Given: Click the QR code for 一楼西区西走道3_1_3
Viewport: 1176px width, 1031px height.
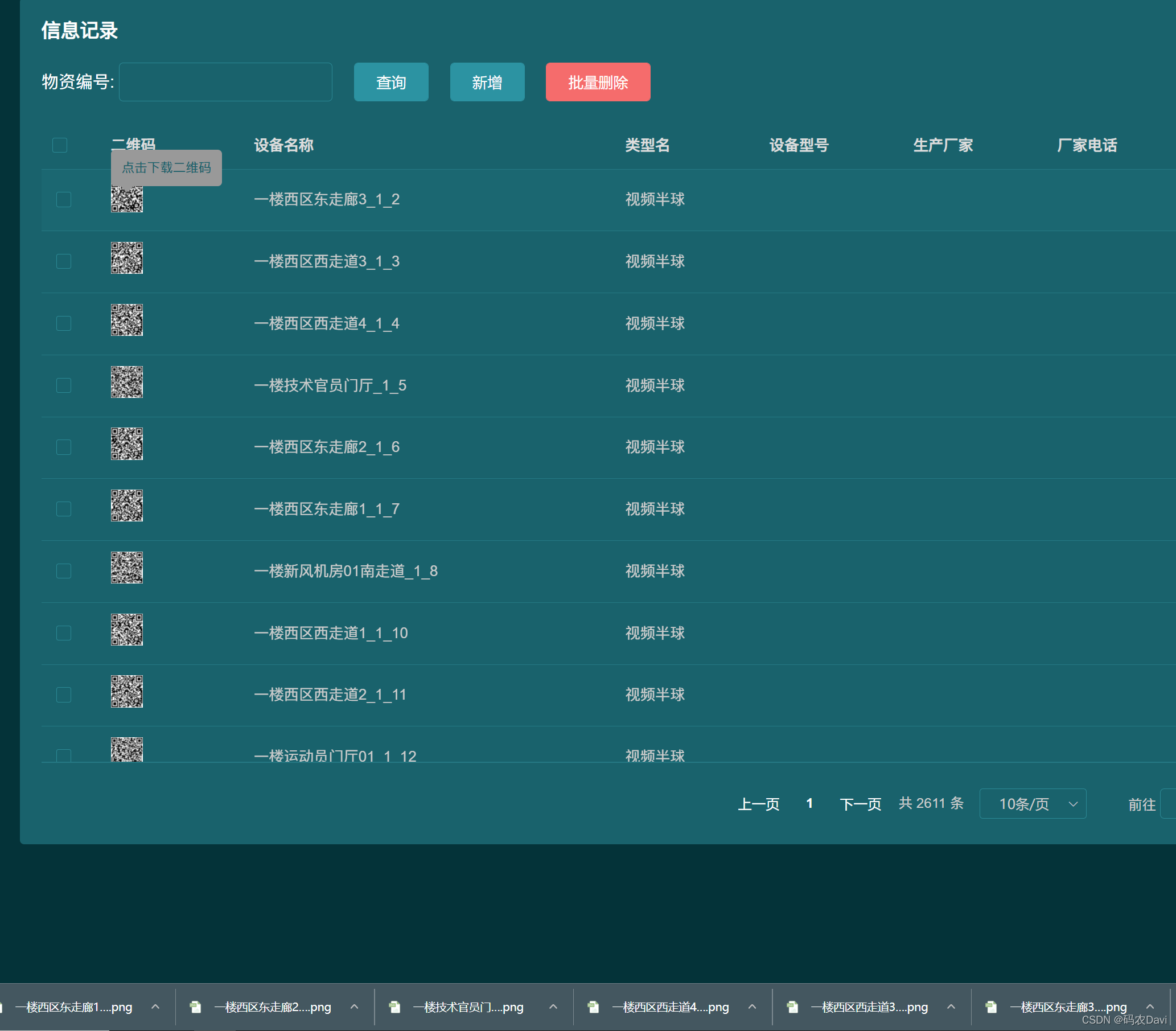Looking at the screenshot, I should pyautogui.click(x=126, y=258).
